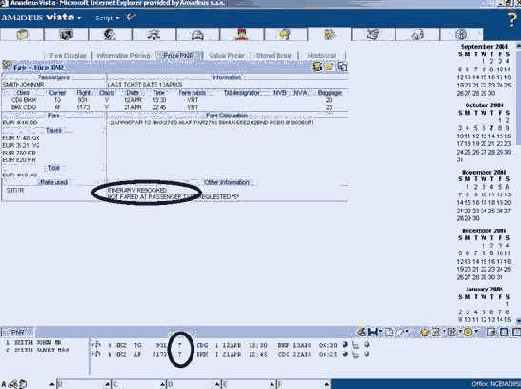Click seat icon on the TG flight row
Image resolution: width=521 pixels, height=389 pixels.
(356, 345)
